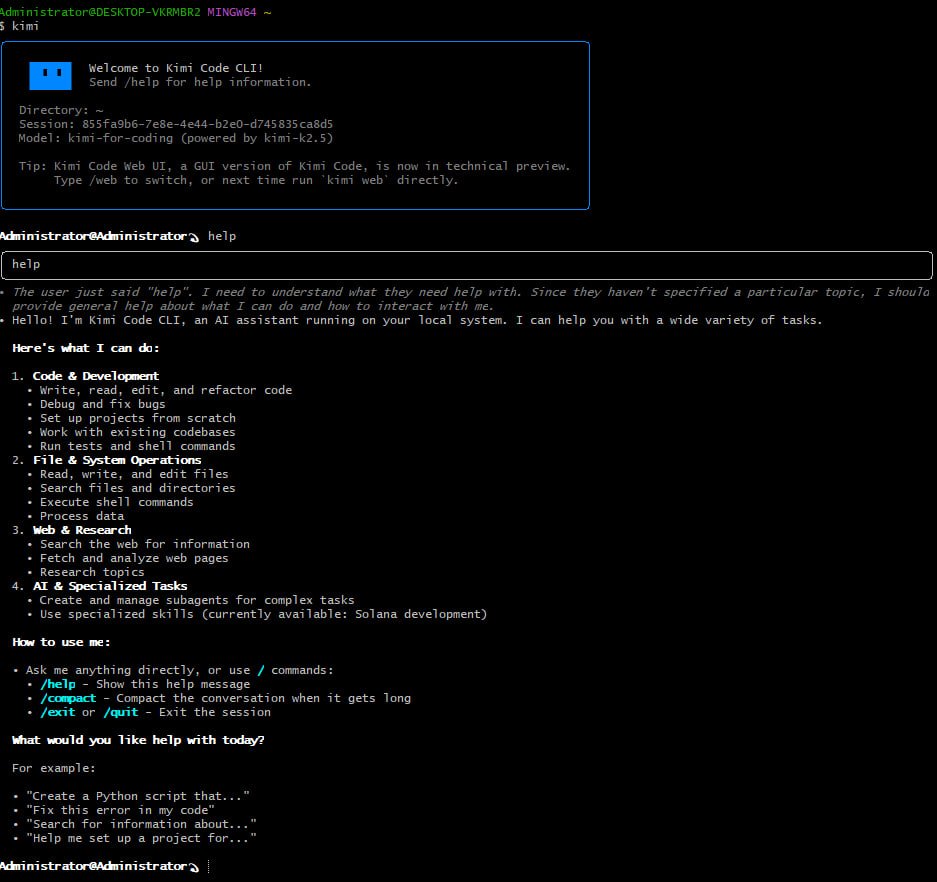The width and height of the screenshot is (937, 882).
Task: Click the 'Web & Research' heading
Action: [x=82, y=530]
